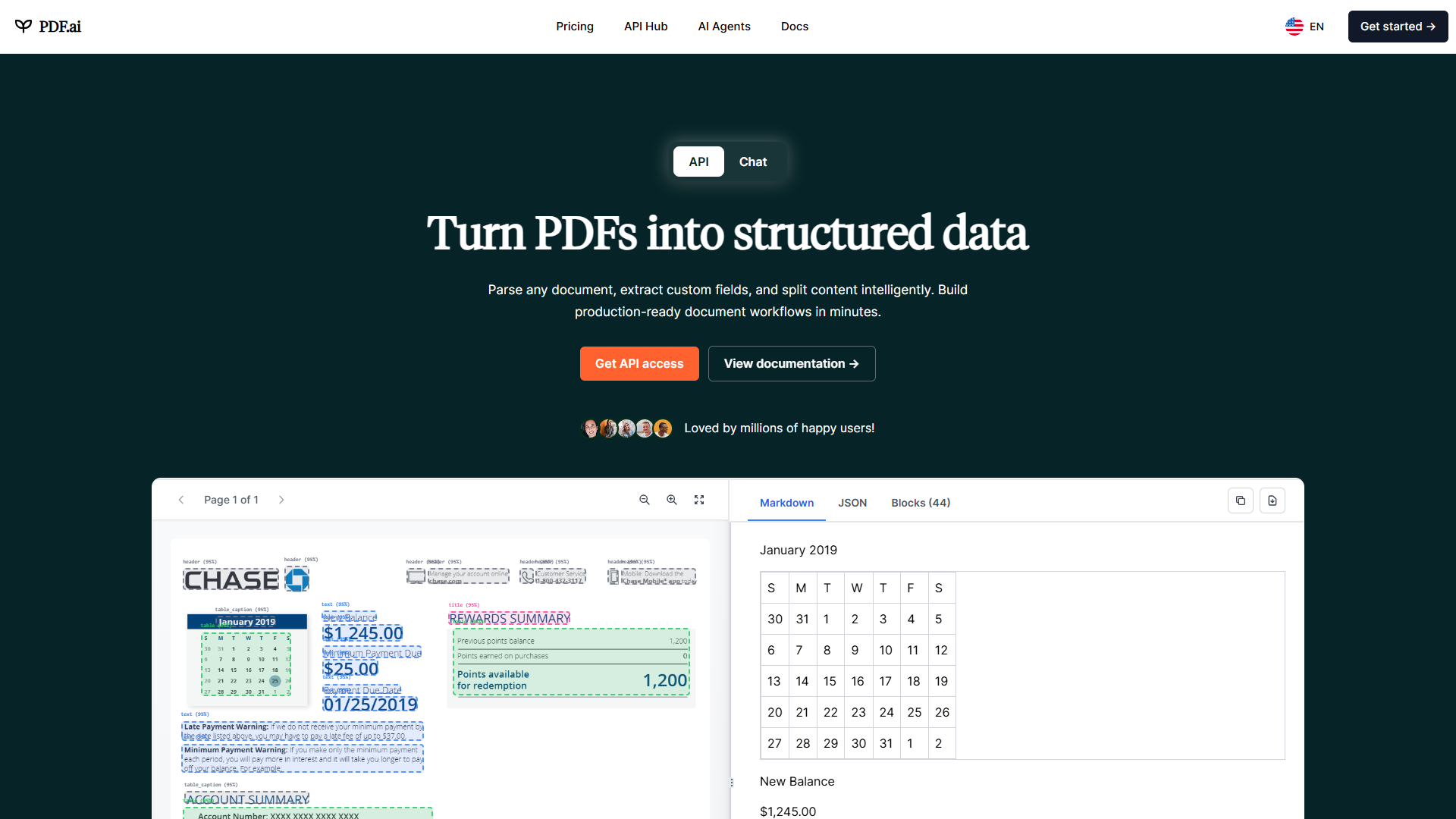Click the $1,245.00 block in document
1456x819 pixels.
coord(363,634)
